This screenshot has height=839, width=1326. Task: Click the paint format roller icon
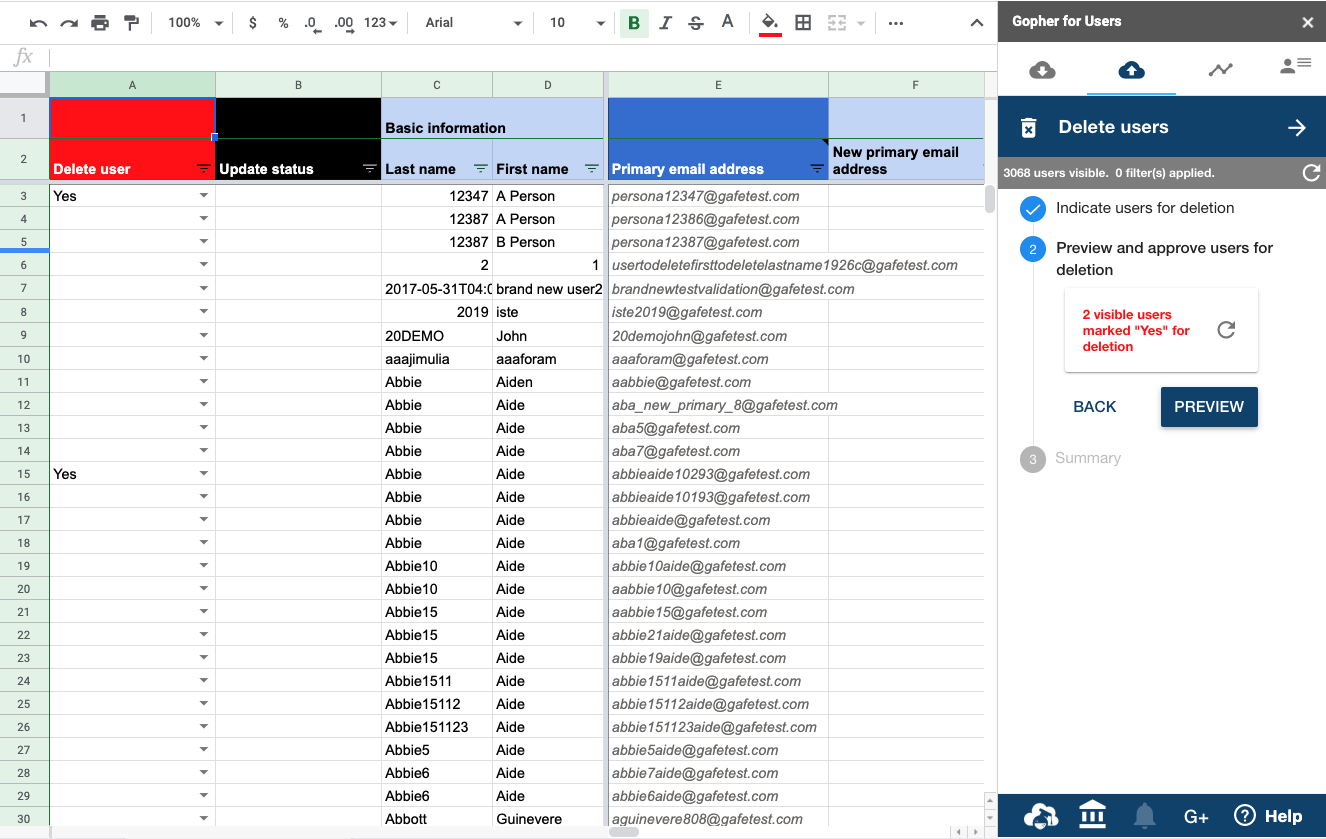[x=132, y=23]
